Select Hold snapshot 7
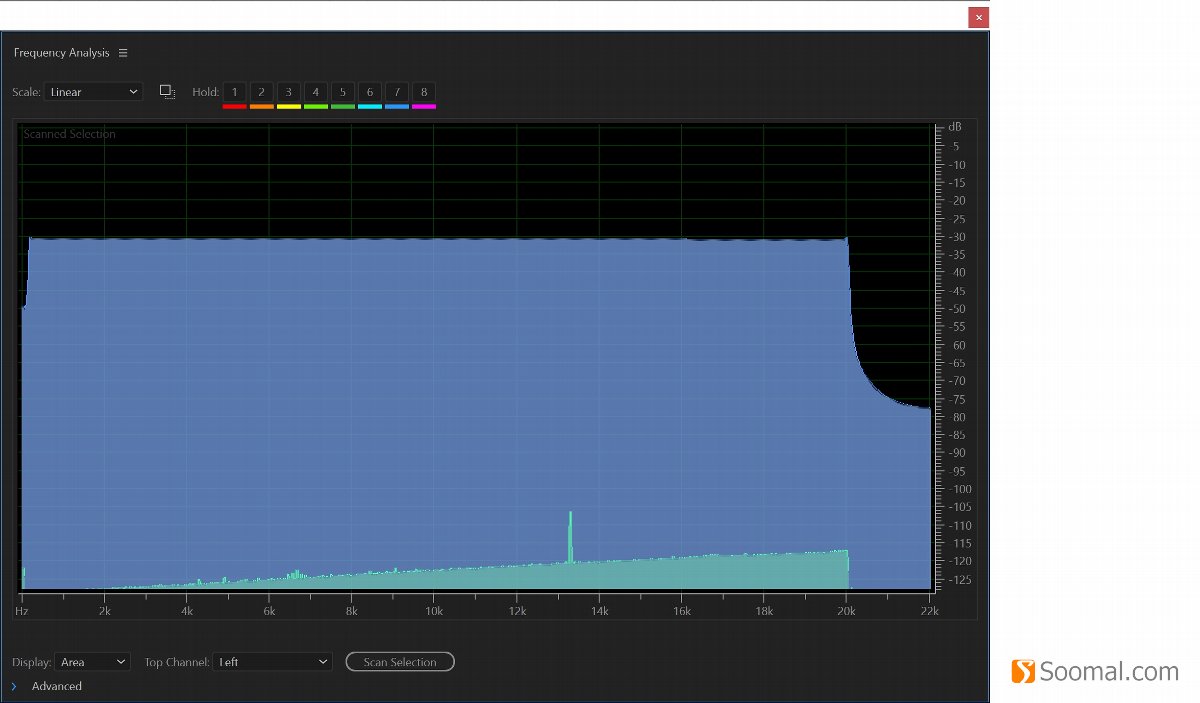Viewport: 1200px width, 703px height. 396,92
